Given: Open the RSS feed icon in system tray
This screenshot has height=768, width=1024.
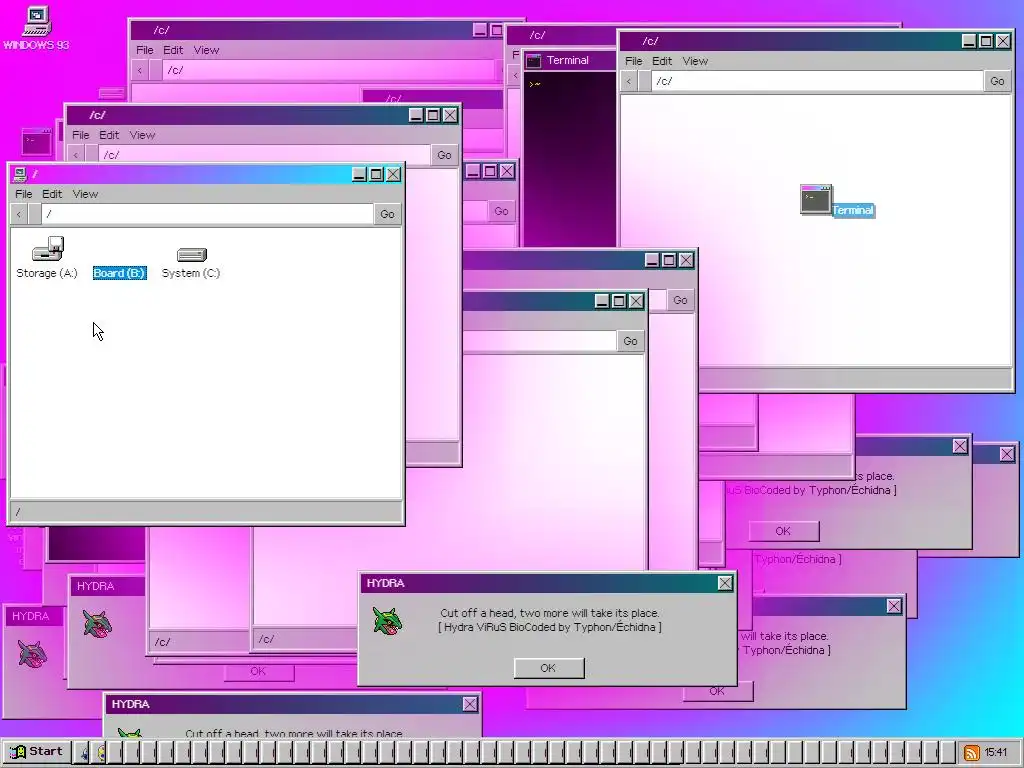Looking at the screenshot, I should tap(971, 752).
